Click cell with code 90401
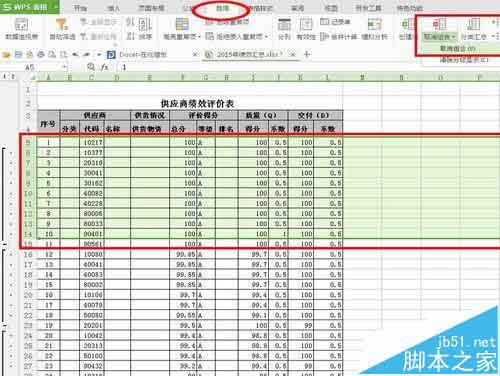Image resolution: width=500 pixels, height=376 pixels. click(x=92, y=234)
